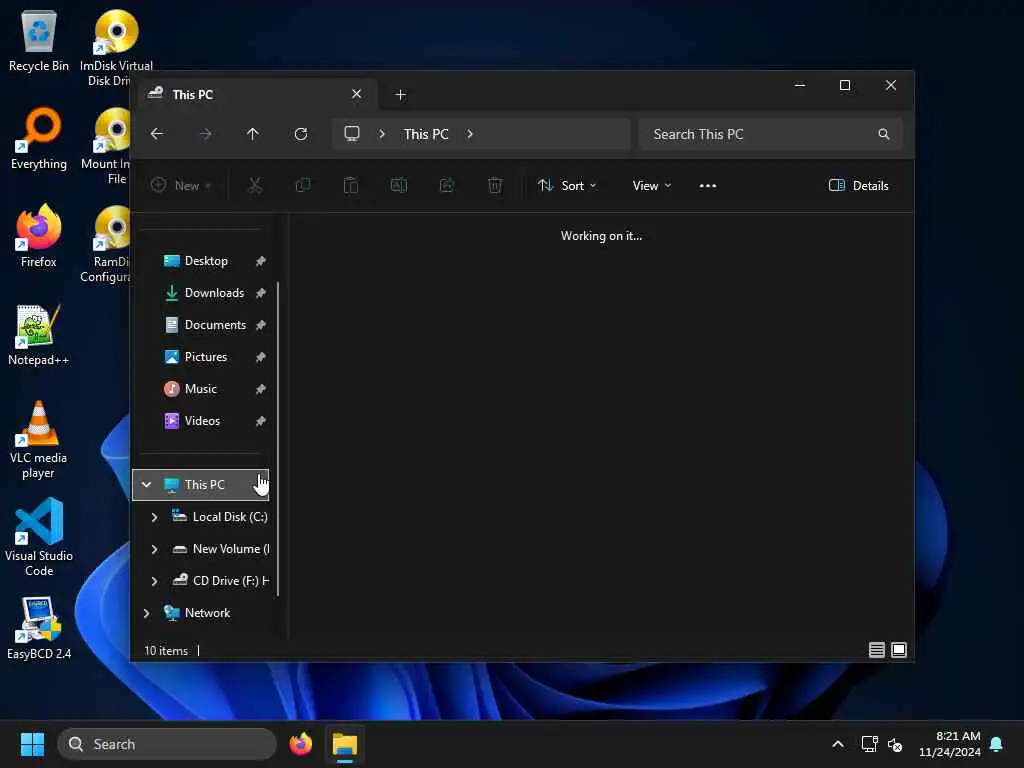Expand the Network tree node
Viewport: 1024px width, 768px height.
click(x=146, y=613)
